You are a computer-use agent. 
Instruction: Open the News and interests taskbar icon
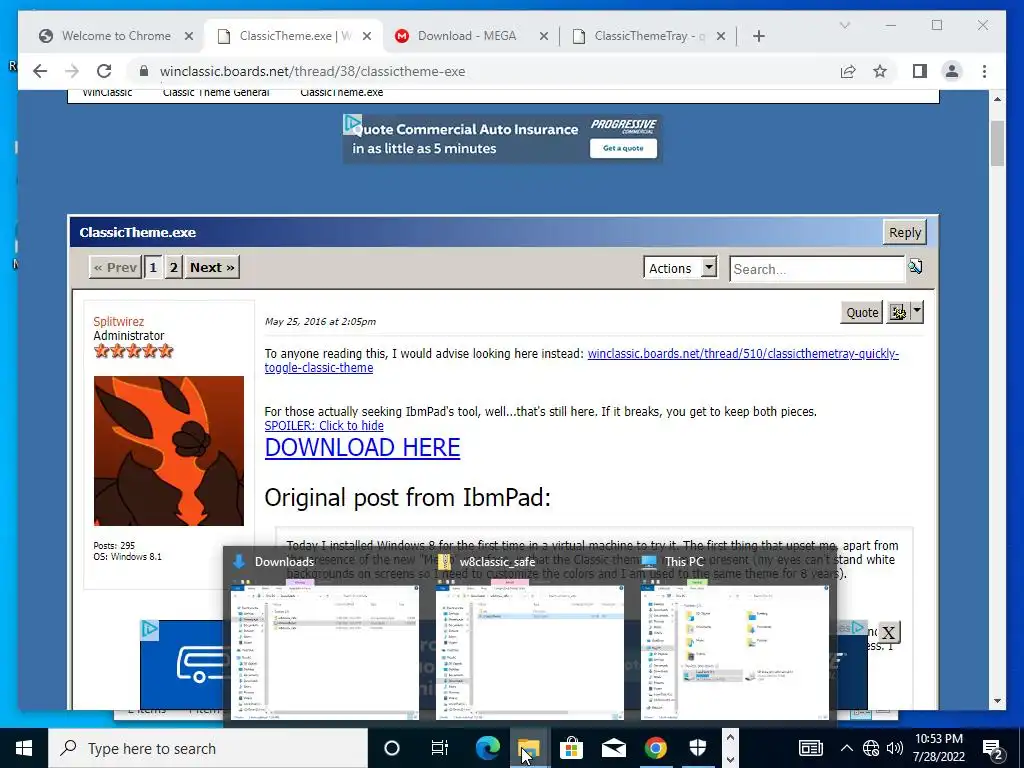(810, 748)
